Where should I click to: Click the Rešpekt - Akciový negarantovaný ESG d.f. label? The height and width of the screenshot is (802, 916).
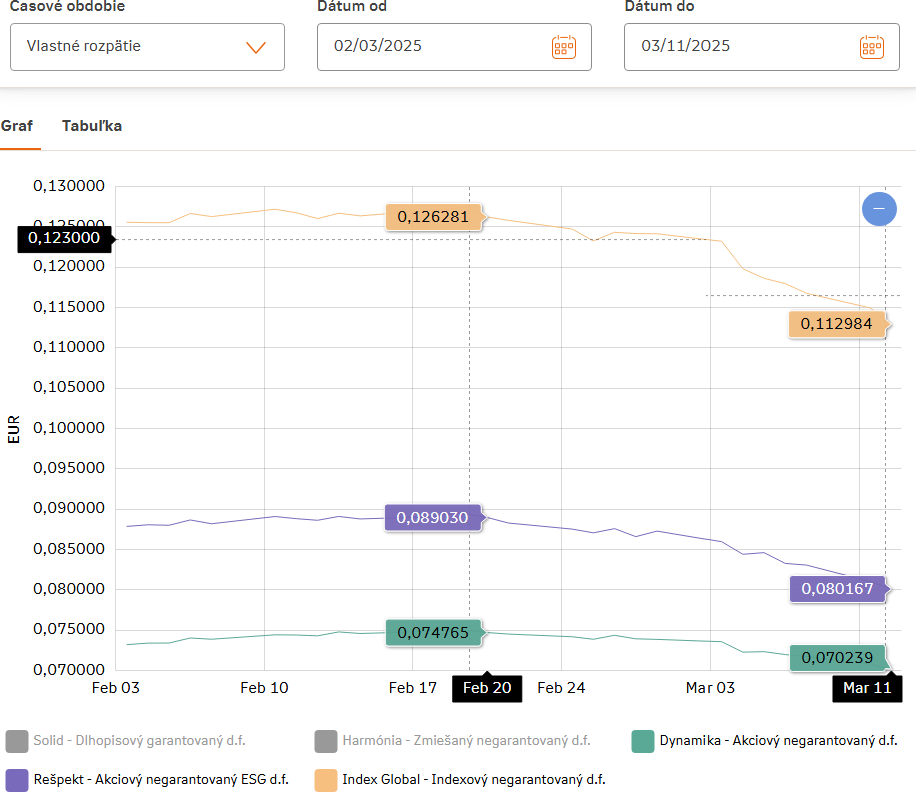[x=161, y=780]
